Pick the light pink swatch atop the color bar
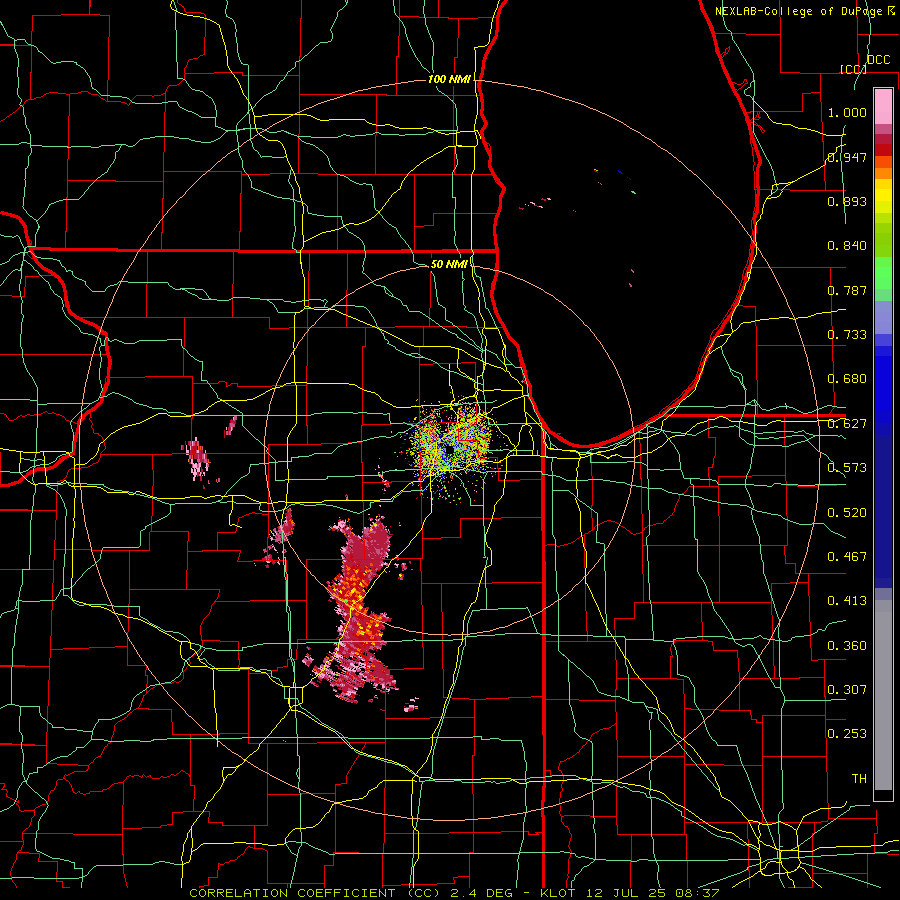 (x=883, y=106)
